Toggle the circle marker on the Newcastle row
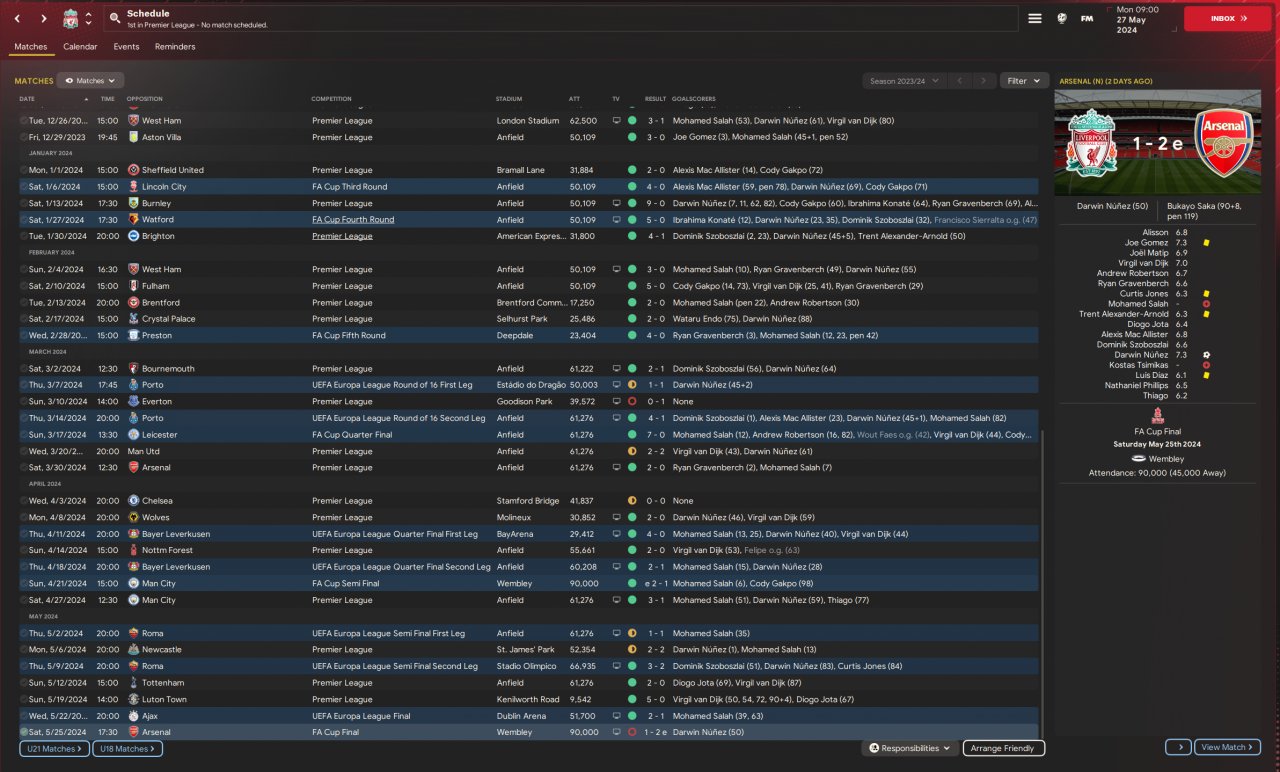This screenshot has width=1280, height=772. 24,650
